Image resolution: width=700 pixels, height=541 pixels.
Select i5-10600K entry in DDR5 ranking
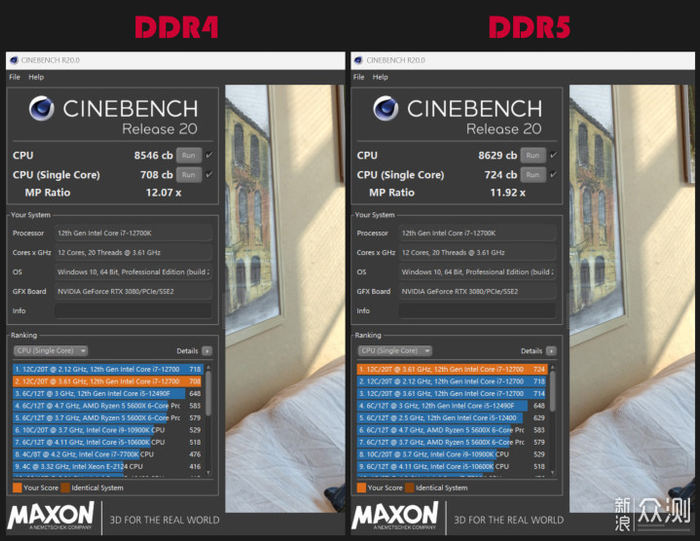[452, 466]
